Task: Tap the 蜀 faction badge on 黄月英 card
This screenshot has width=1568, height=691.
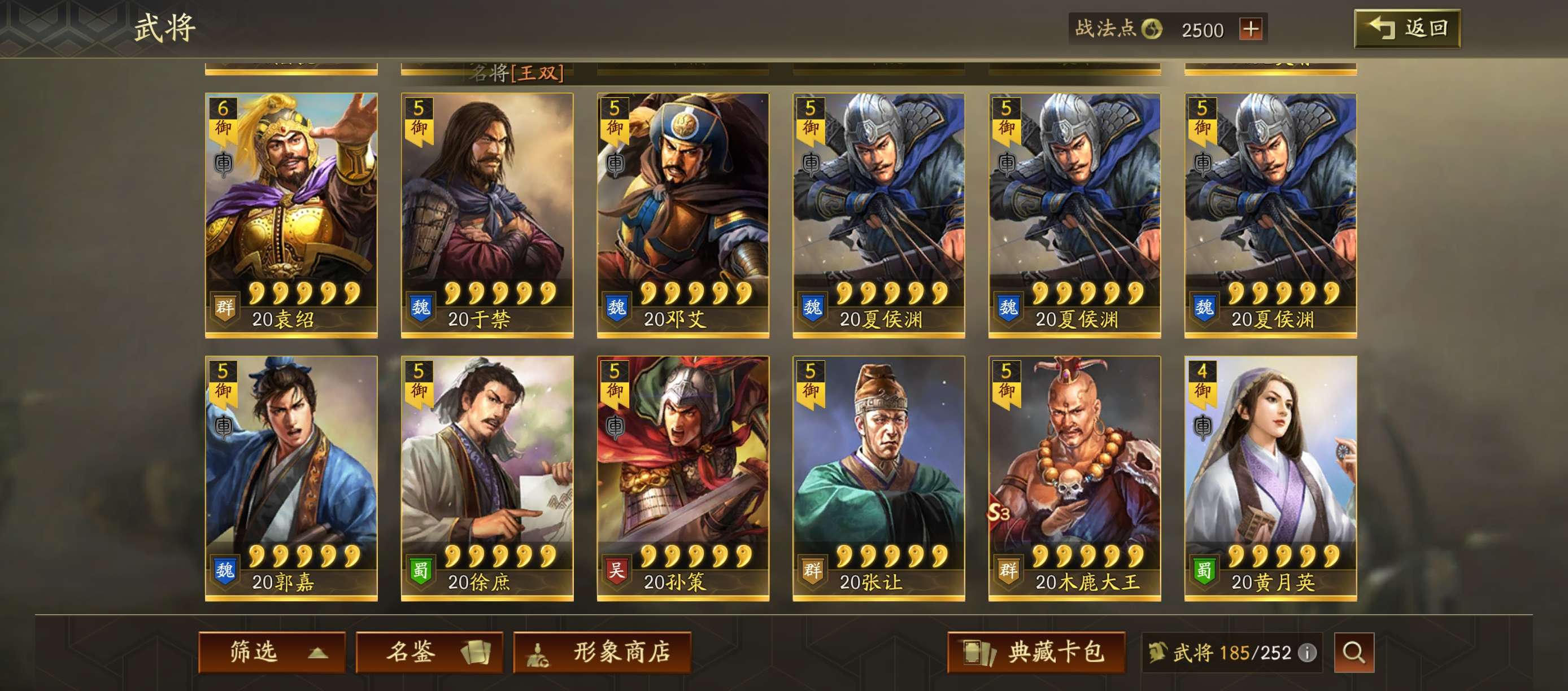Action: pos(1204,571)
